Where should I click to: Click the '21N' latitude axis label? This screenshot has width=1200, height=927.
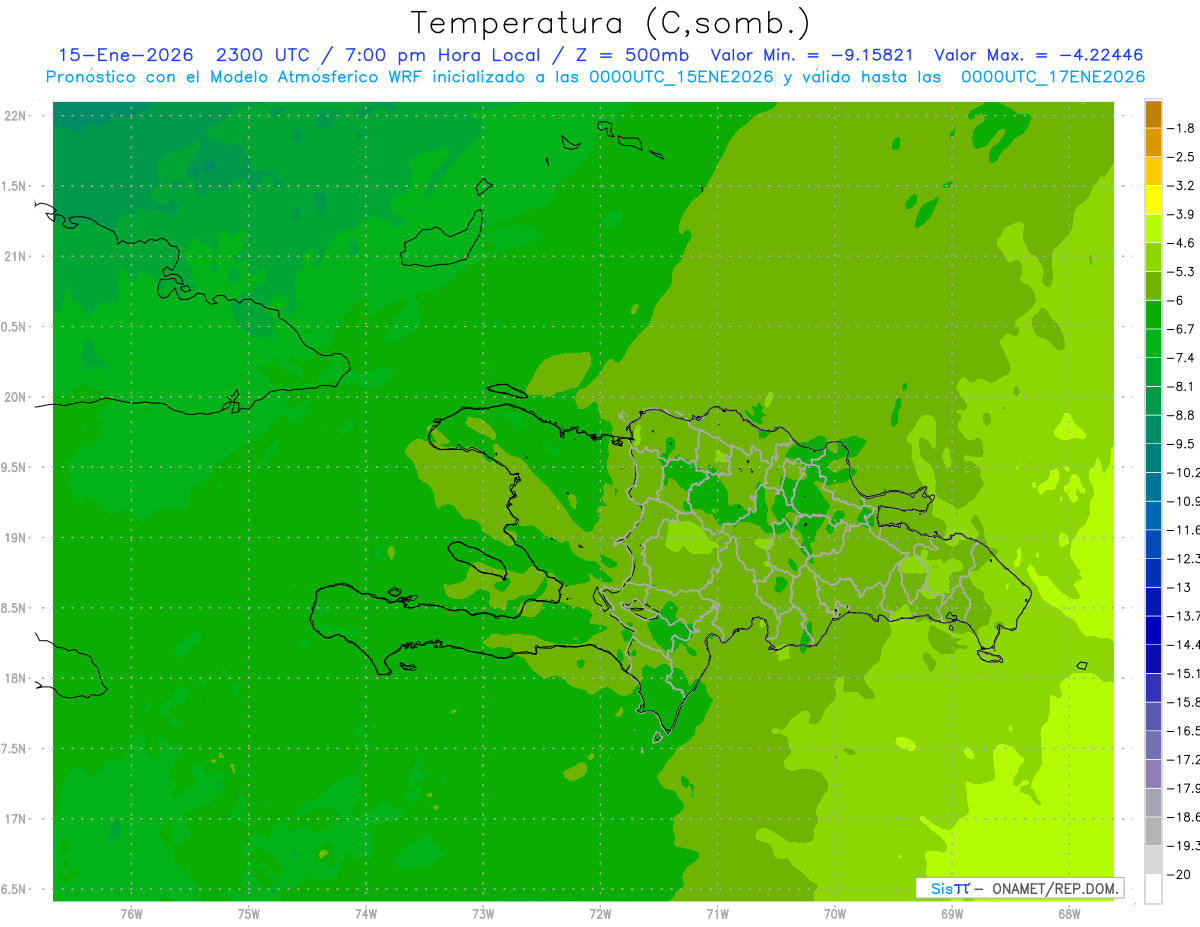[x=14, y=257]
